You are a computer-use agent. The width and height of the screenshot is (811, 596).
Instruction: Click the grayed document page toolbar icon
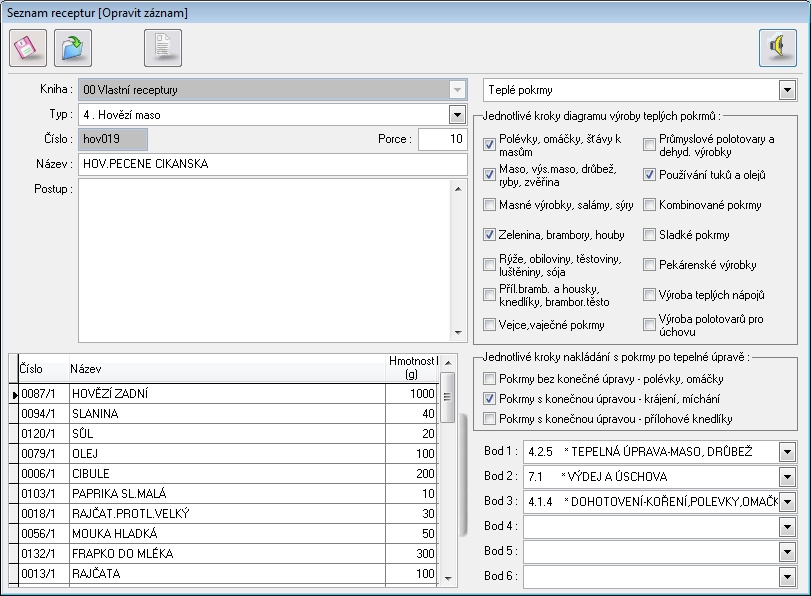163,48
